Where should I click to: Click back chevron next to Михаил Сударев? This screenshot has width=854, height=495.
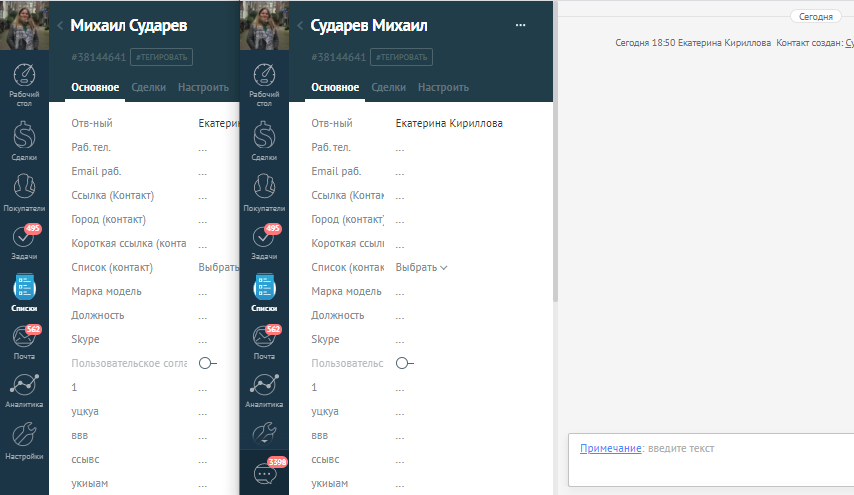click(60, 26)
